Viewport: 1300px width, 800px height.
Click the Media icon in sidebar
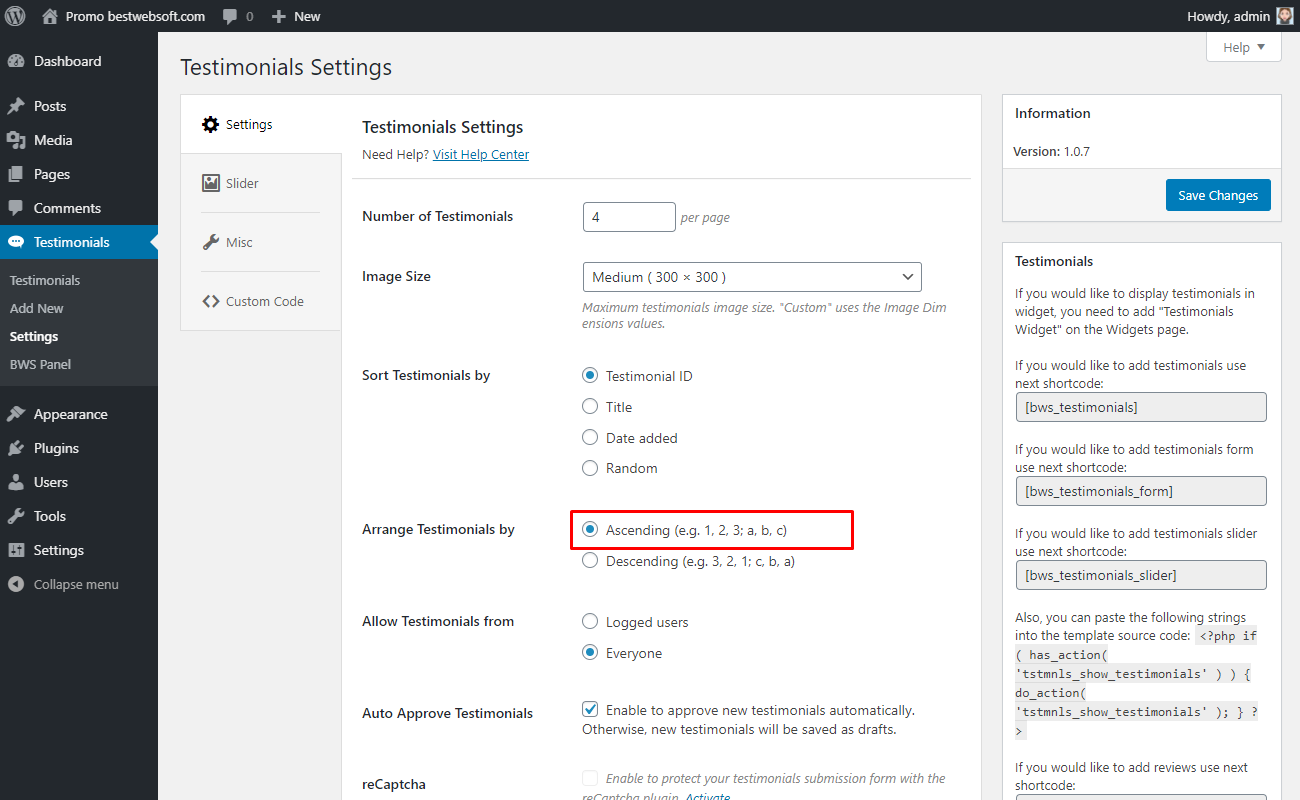tap(16, 140)
